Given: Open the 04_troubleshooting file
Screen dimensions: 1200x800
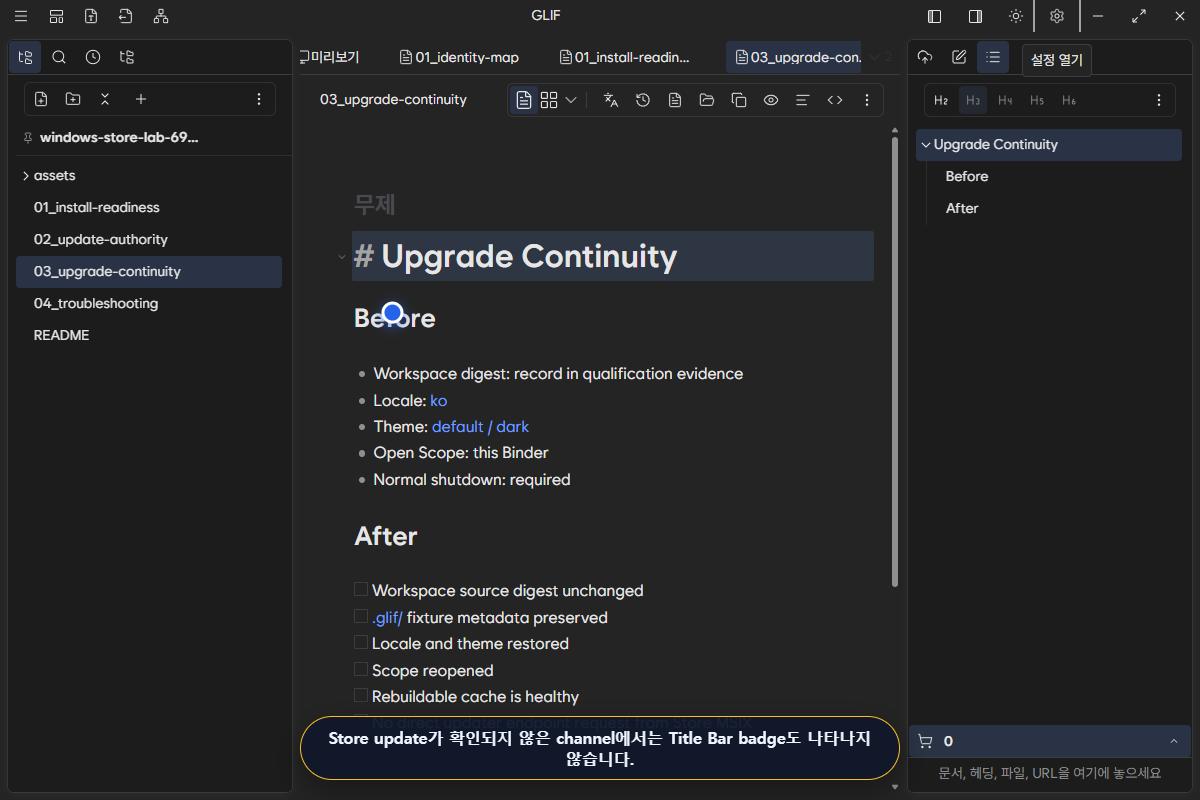Looking at the screenshot, I should tap(149, 303).
